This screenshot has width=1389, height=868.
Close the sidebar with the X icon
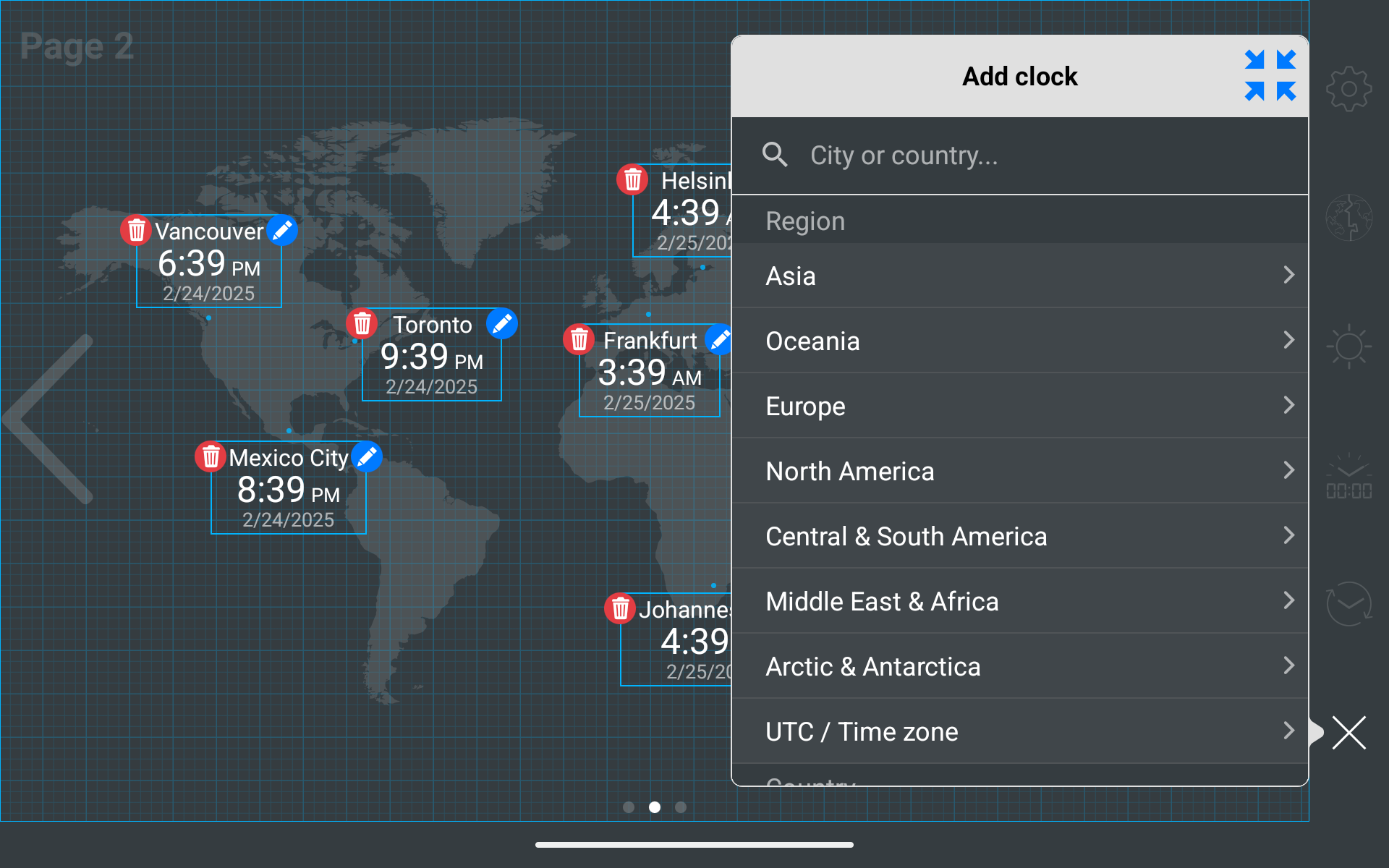click(x=1348, y=733)
